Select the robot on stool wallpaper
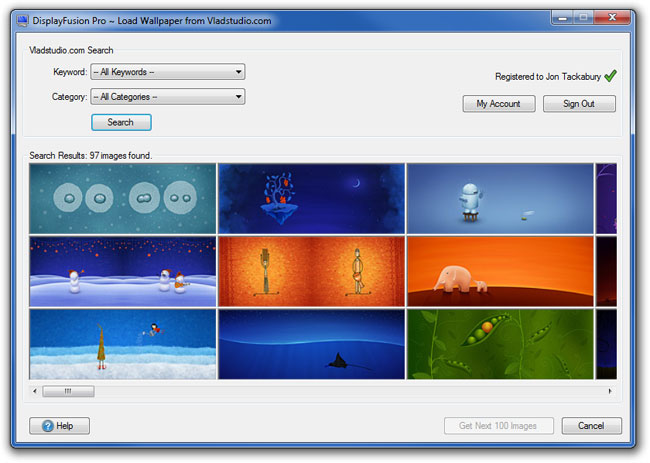650x463 pixels. pyautogui.click(x=500, y=198)
